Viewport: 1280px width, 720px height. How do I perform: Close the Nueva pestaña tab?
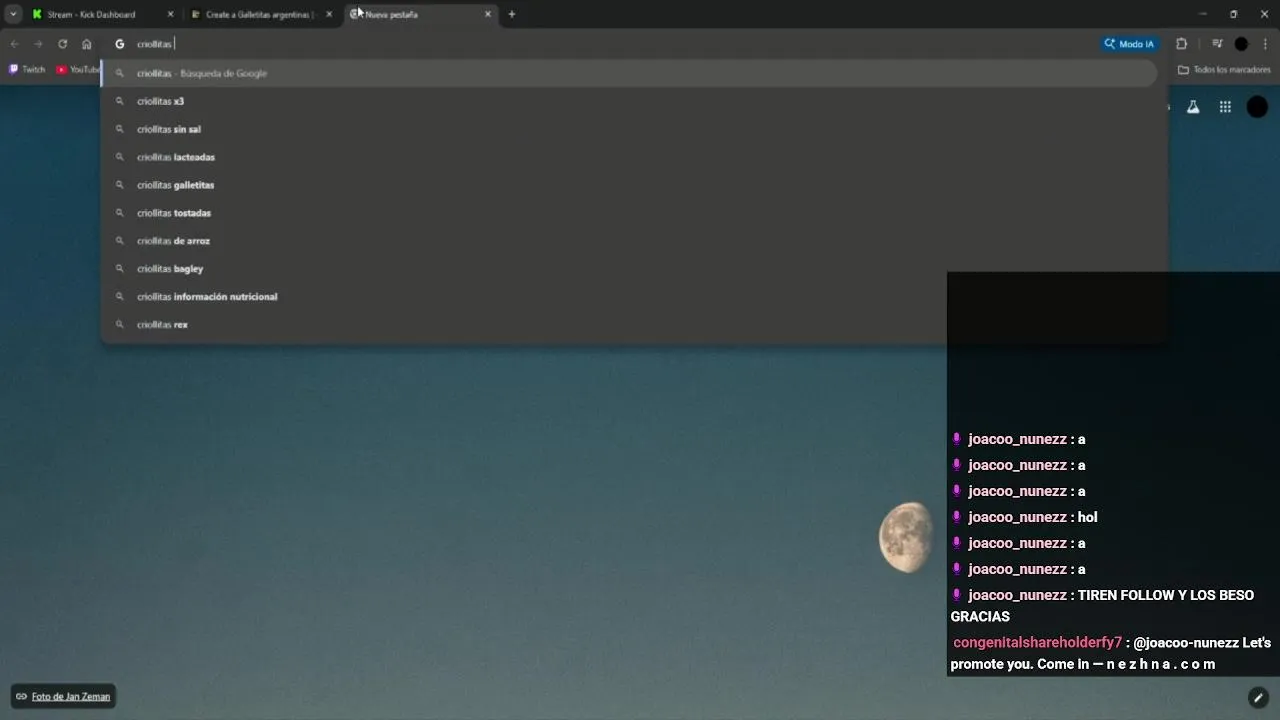point(488,14)
